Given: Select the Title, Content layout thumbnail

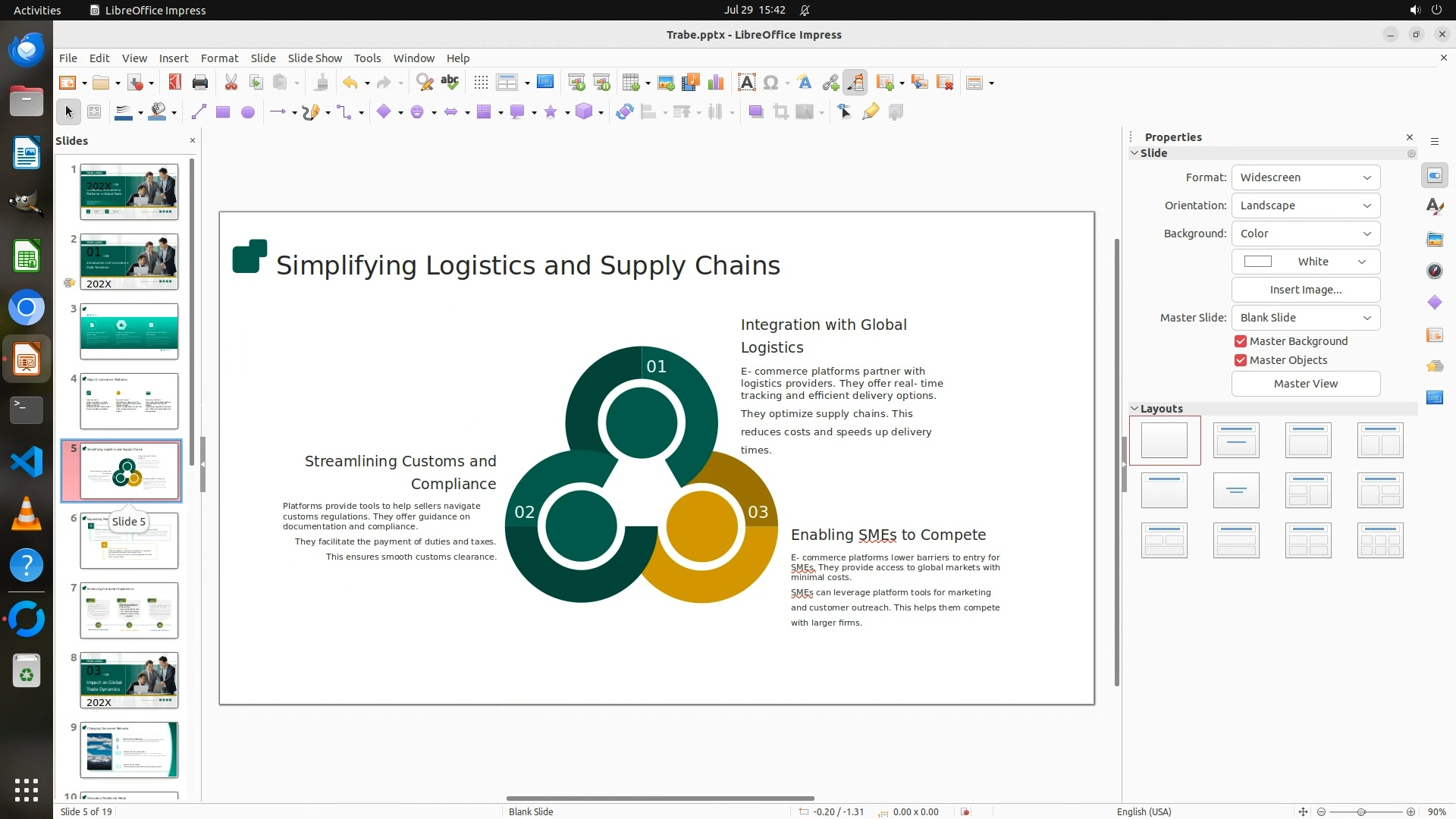Looking at the screenshot, I should pos(1308,441).
